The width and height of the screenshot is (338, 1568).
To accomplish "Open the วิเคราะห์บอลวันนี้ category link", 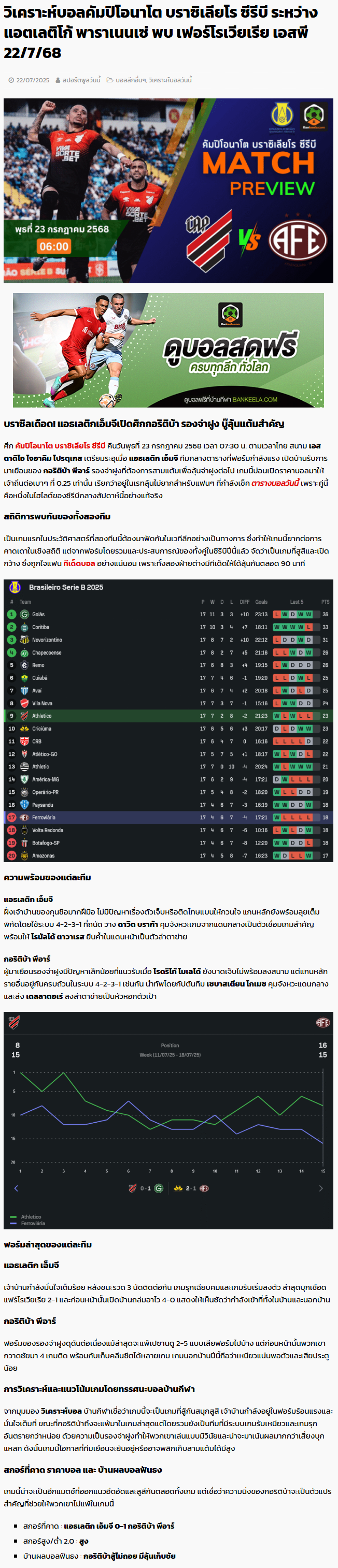I will coord(170,80).
